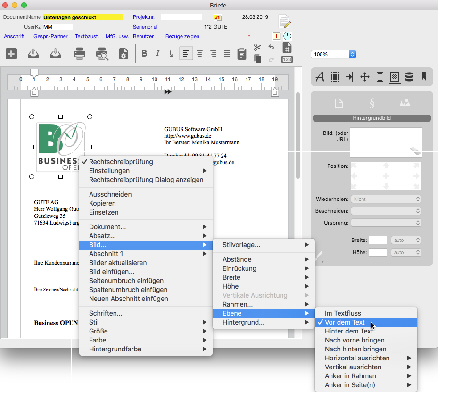The width and height of the screenshot is (453, 399).
Task: Toggle right text alignment
Action: click(213, 53)
